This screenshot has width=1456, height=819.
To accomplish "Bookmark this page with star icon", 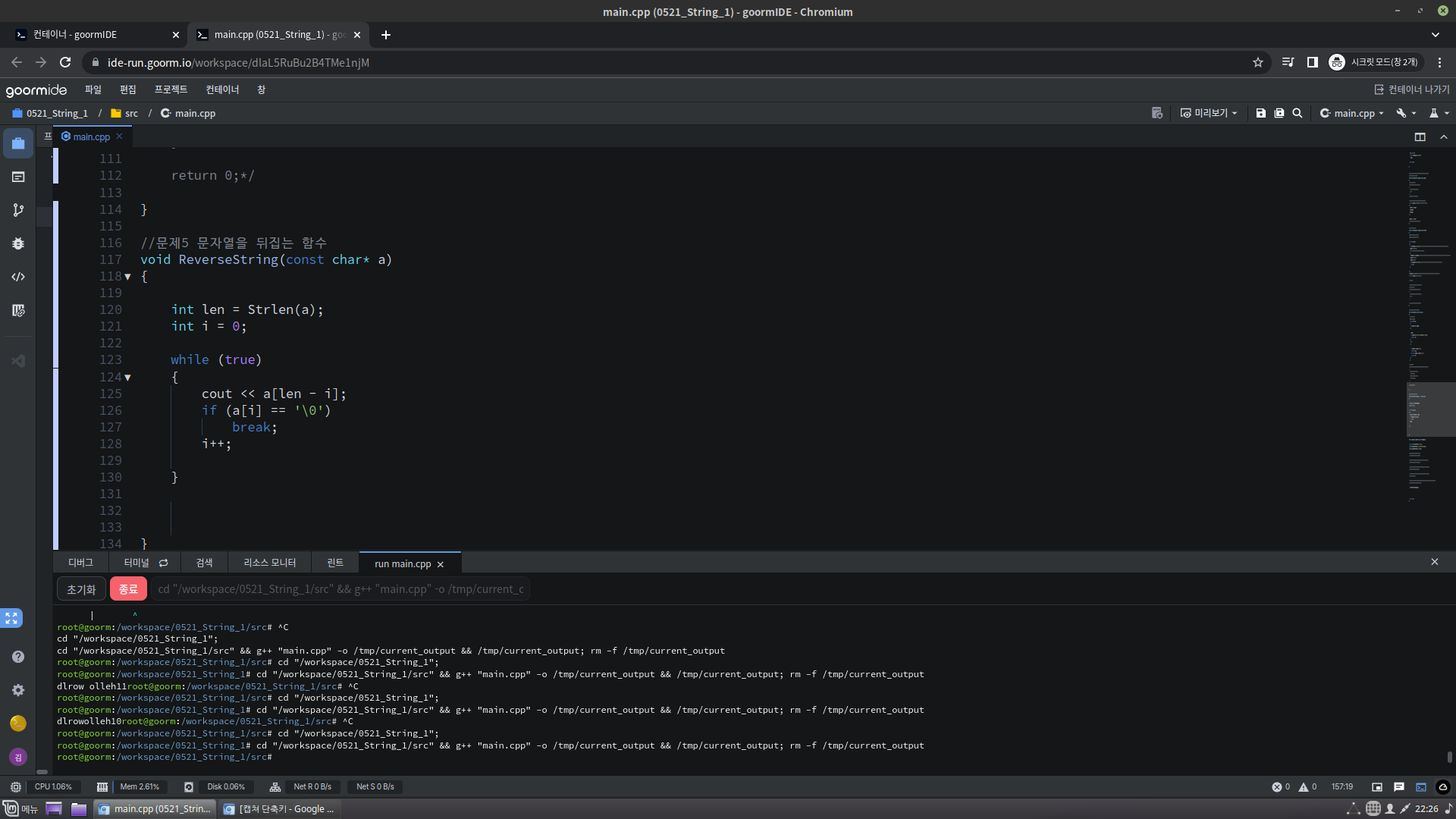I will pos(1258,62).
